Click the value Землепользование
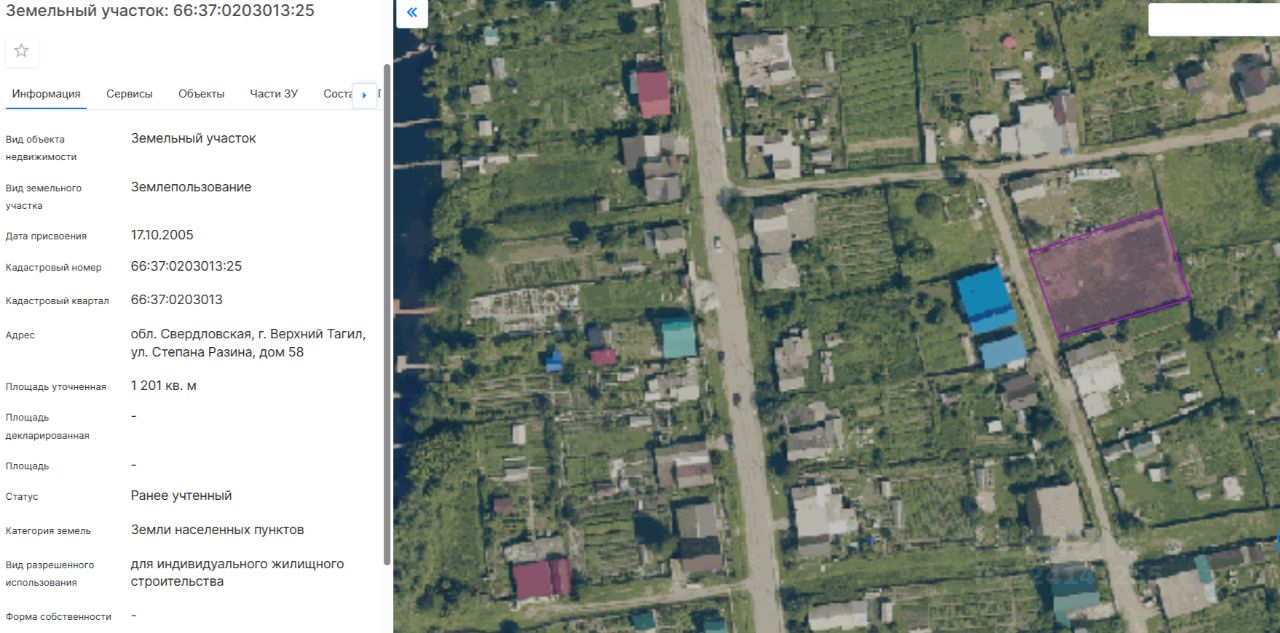Viewport: 1280px width, 633px height. pyautogui.click(x=191, y=187)
